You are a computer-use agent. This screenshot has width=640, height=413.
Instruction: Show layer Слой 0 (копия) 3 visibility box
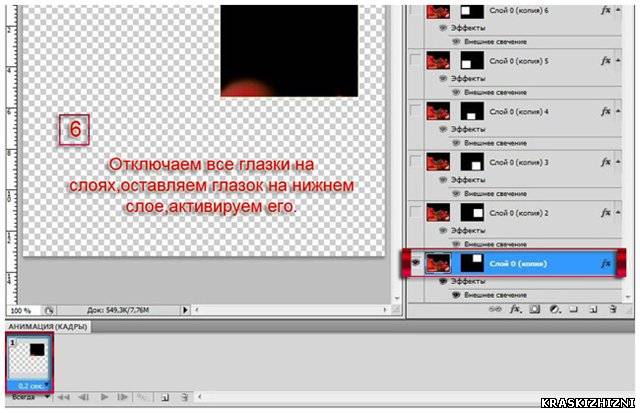pyautogui.click(x=415, y=161)
